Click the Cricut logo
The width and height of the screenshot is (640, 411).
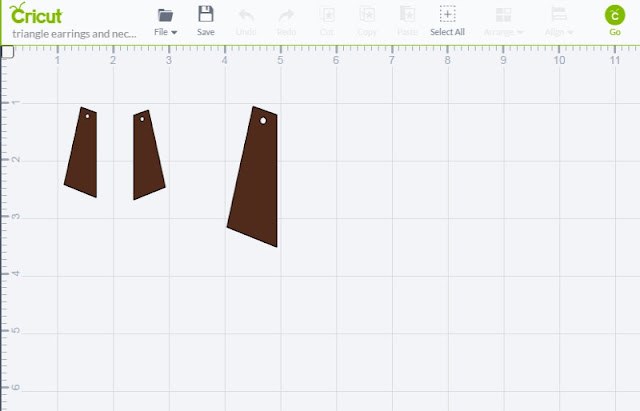(x=36, y=14)
